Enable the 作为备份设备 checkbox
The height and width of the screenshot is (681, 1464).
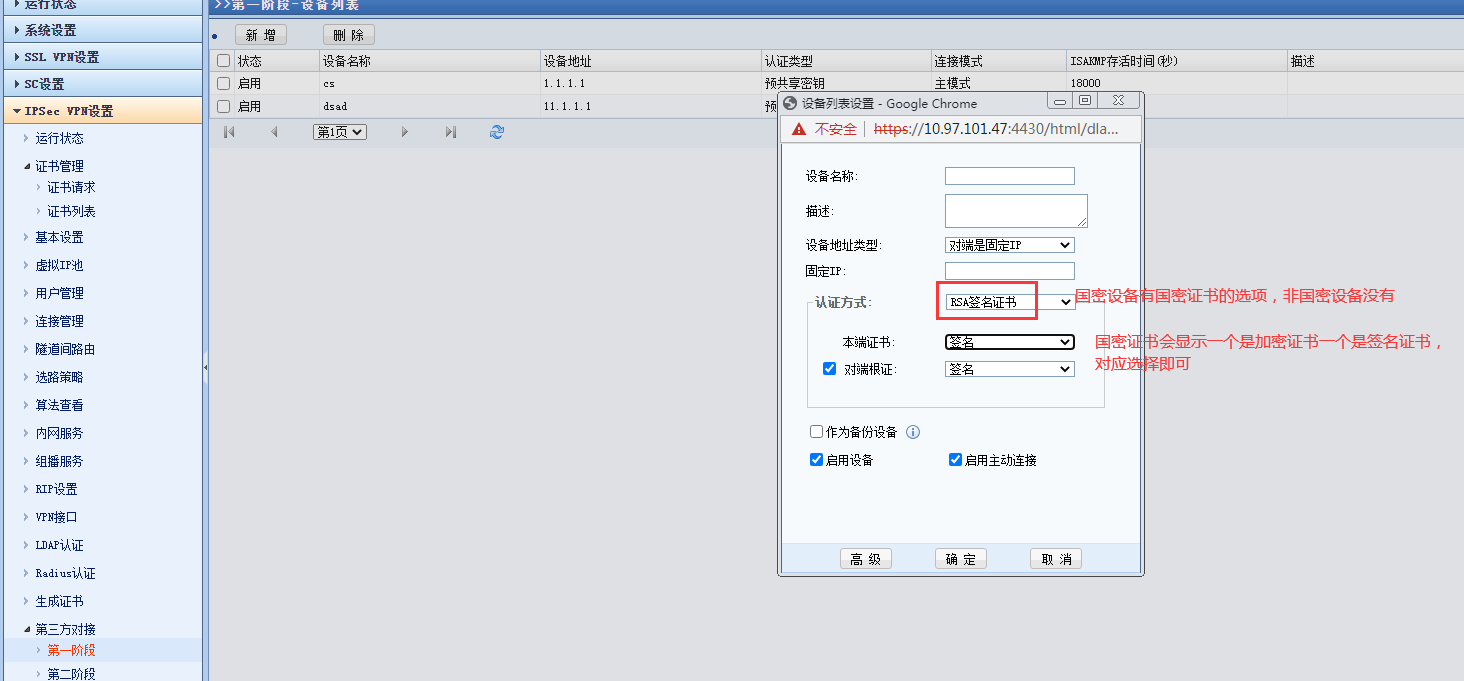click(x=817, y=432)
